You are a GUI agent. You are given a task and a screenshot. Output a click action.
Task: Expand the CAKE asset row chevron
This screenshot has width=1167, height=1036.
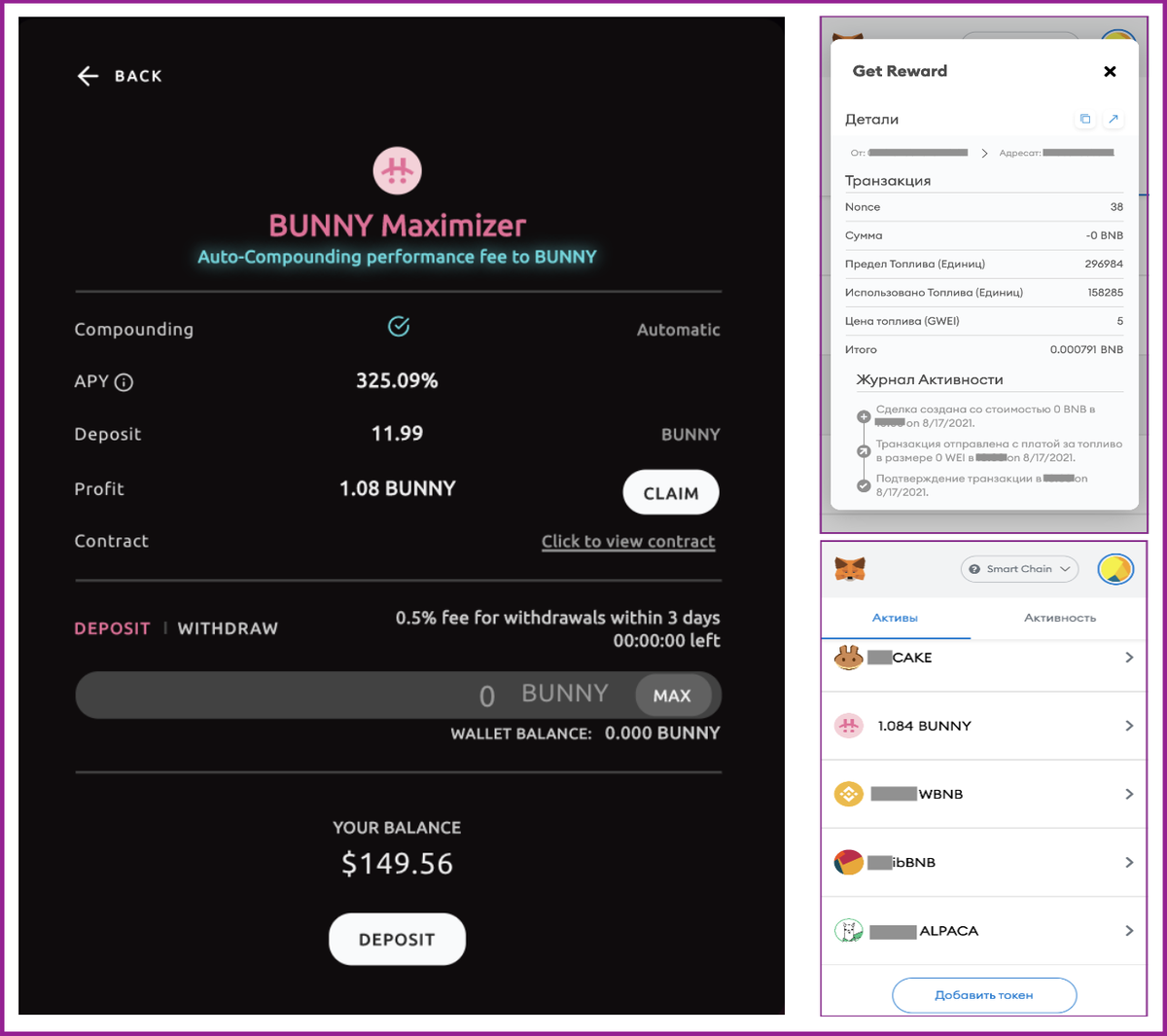click(x=1129, y=658)
